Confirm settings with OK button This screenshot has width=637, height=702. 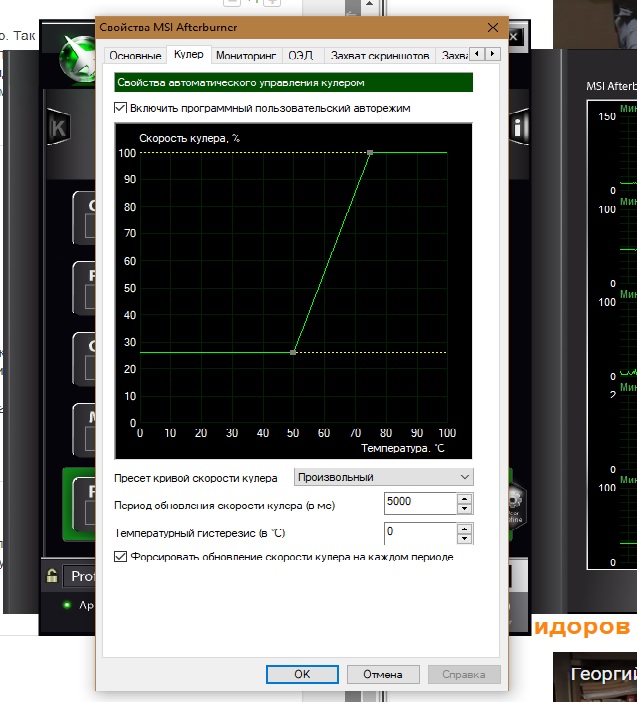[x=302, y=674]
